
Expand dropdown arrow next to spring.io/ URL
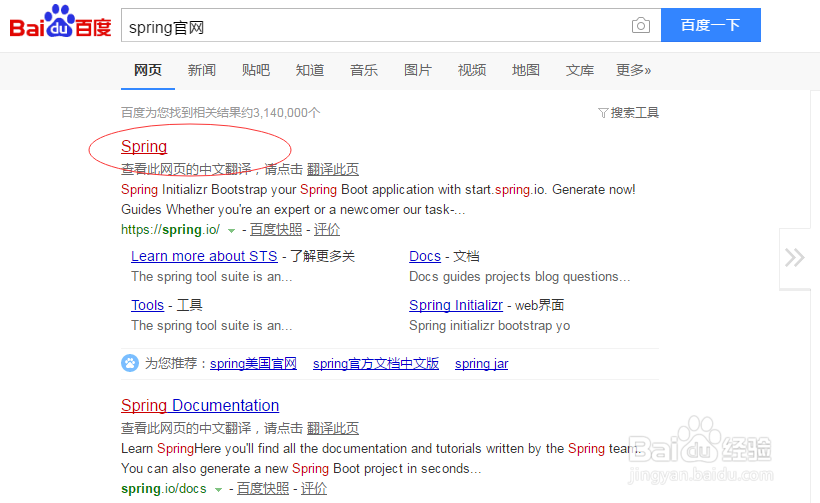(231, 231)
